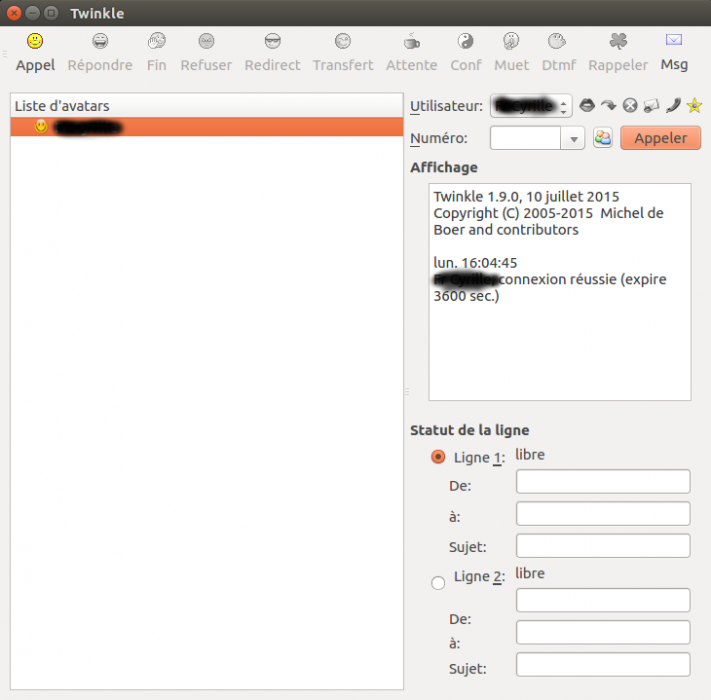Click the 'Affichage' heading
The image size is (711, 700).
(443, 168)
